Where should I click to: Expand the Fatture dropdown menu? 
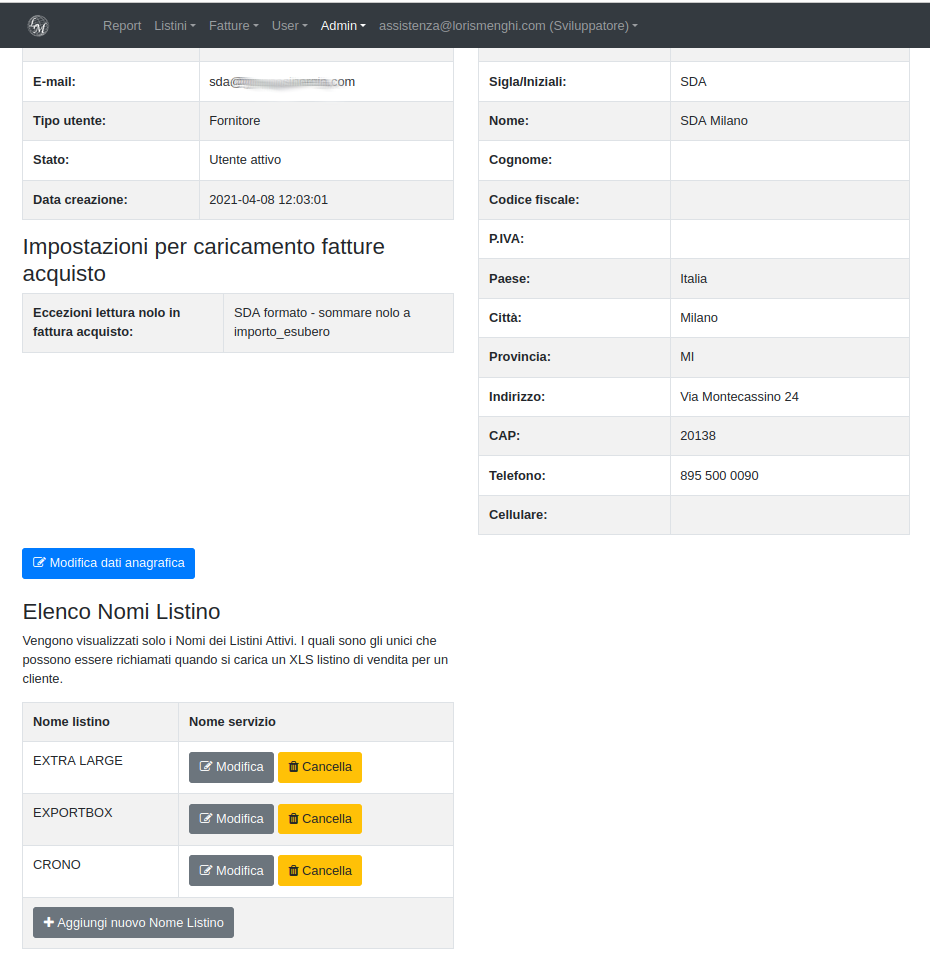click(233, 26)
